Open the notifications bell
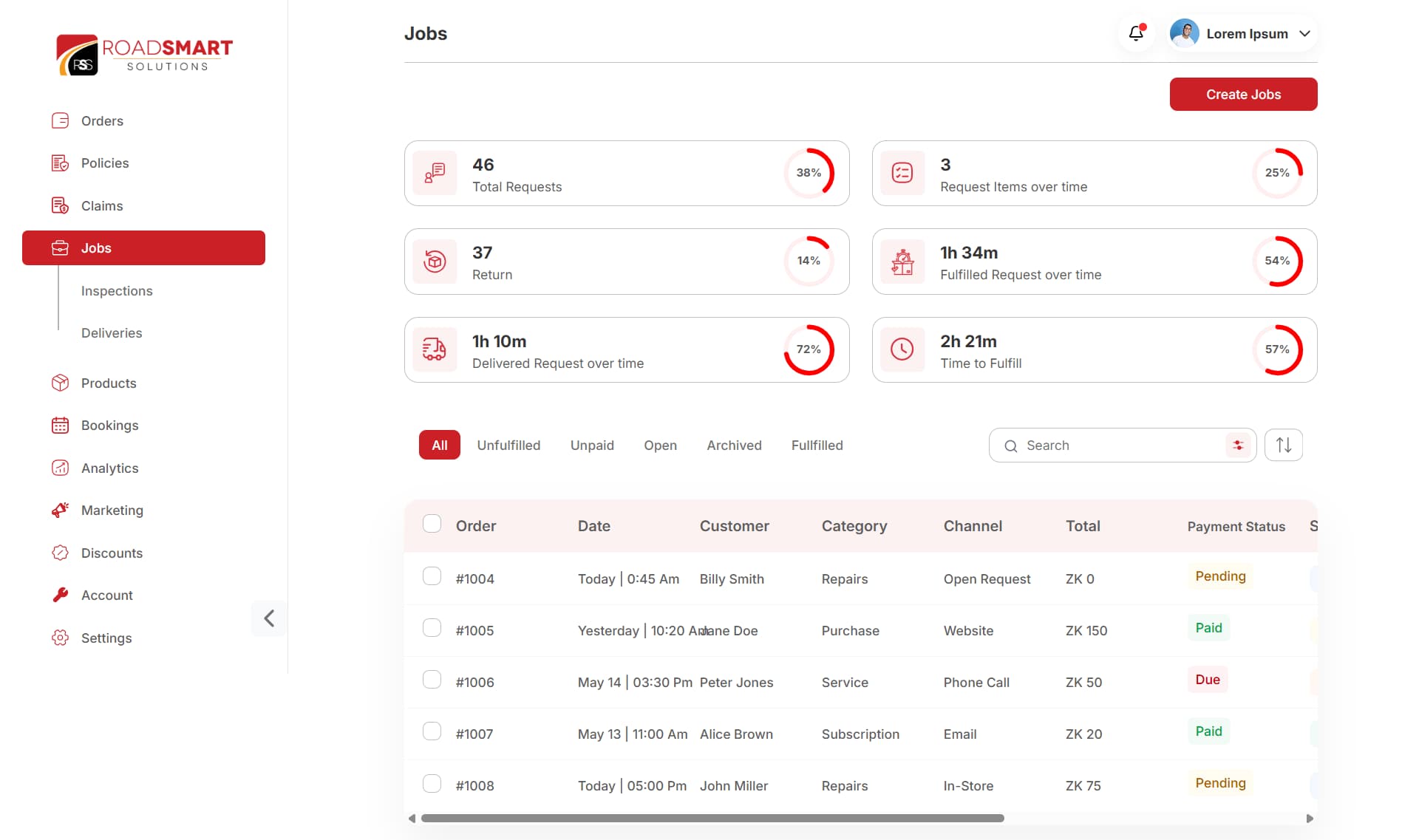Viewport: 1419px width, 840px height. point(1136,33)
